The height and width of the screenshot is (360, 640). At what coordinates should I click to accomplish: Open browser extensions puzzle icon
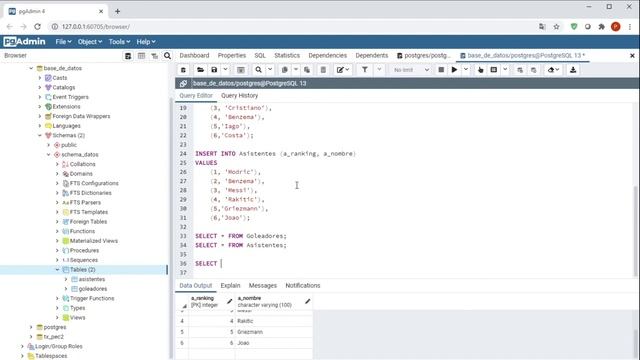tap(602, 27)
